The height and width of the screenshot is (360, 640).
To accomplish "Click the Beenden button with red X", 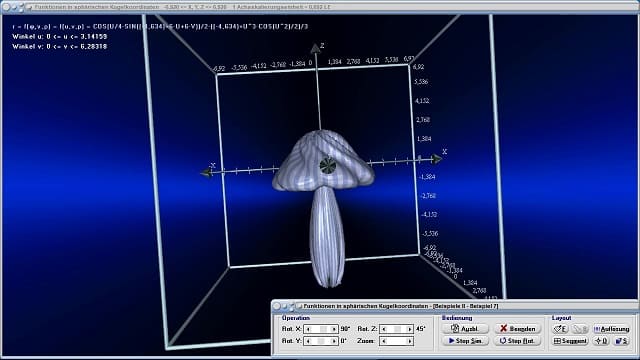I will pos(517,329).
